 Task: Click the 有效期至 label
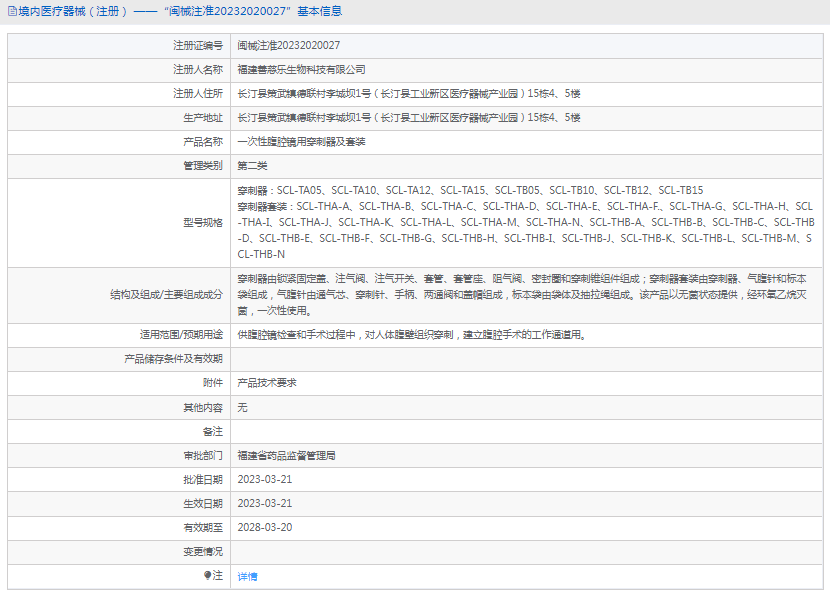pyautogui.click(x=203, y=528)
